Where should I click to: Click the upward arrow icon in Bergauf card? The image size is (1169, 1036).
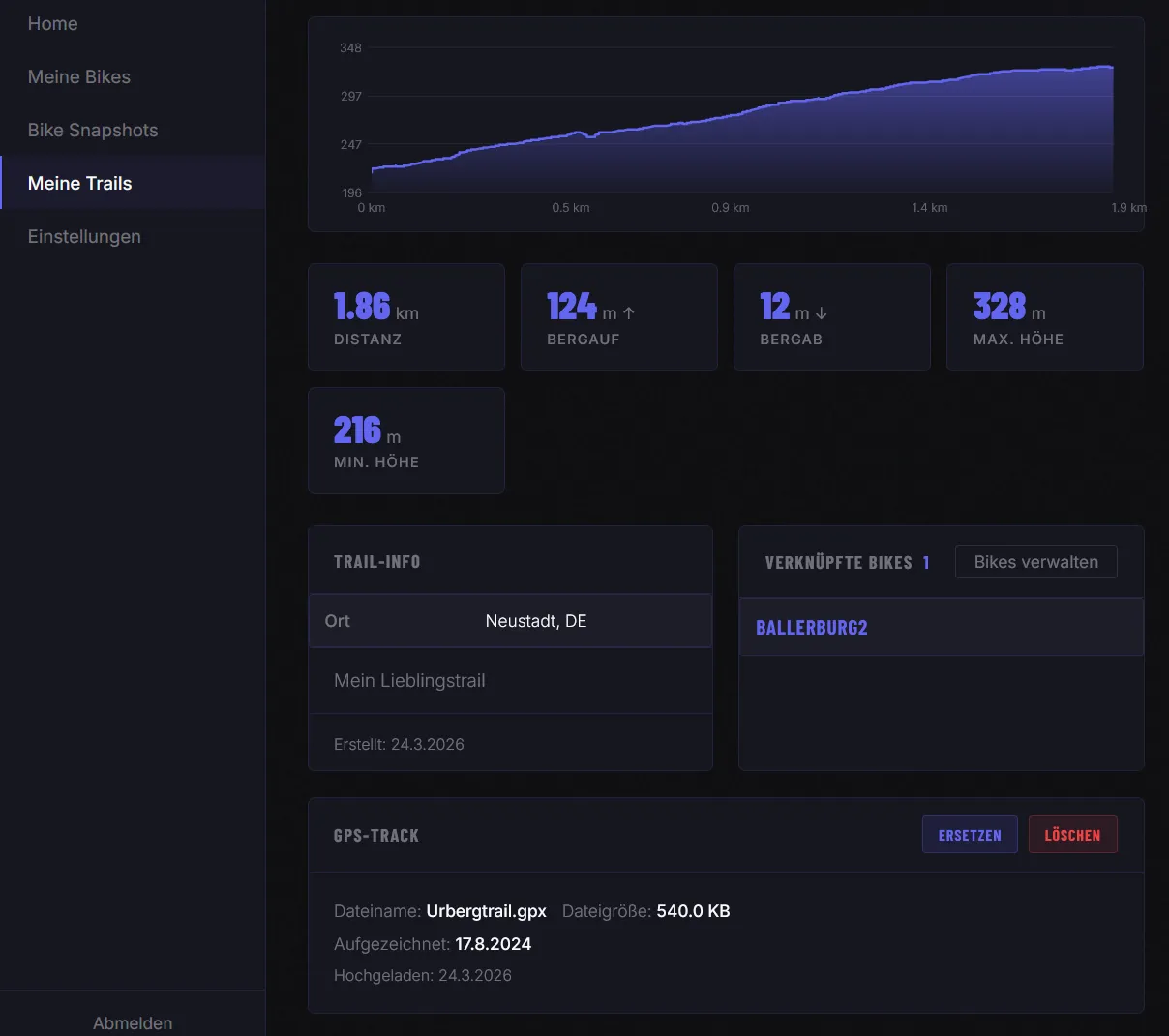629,313
